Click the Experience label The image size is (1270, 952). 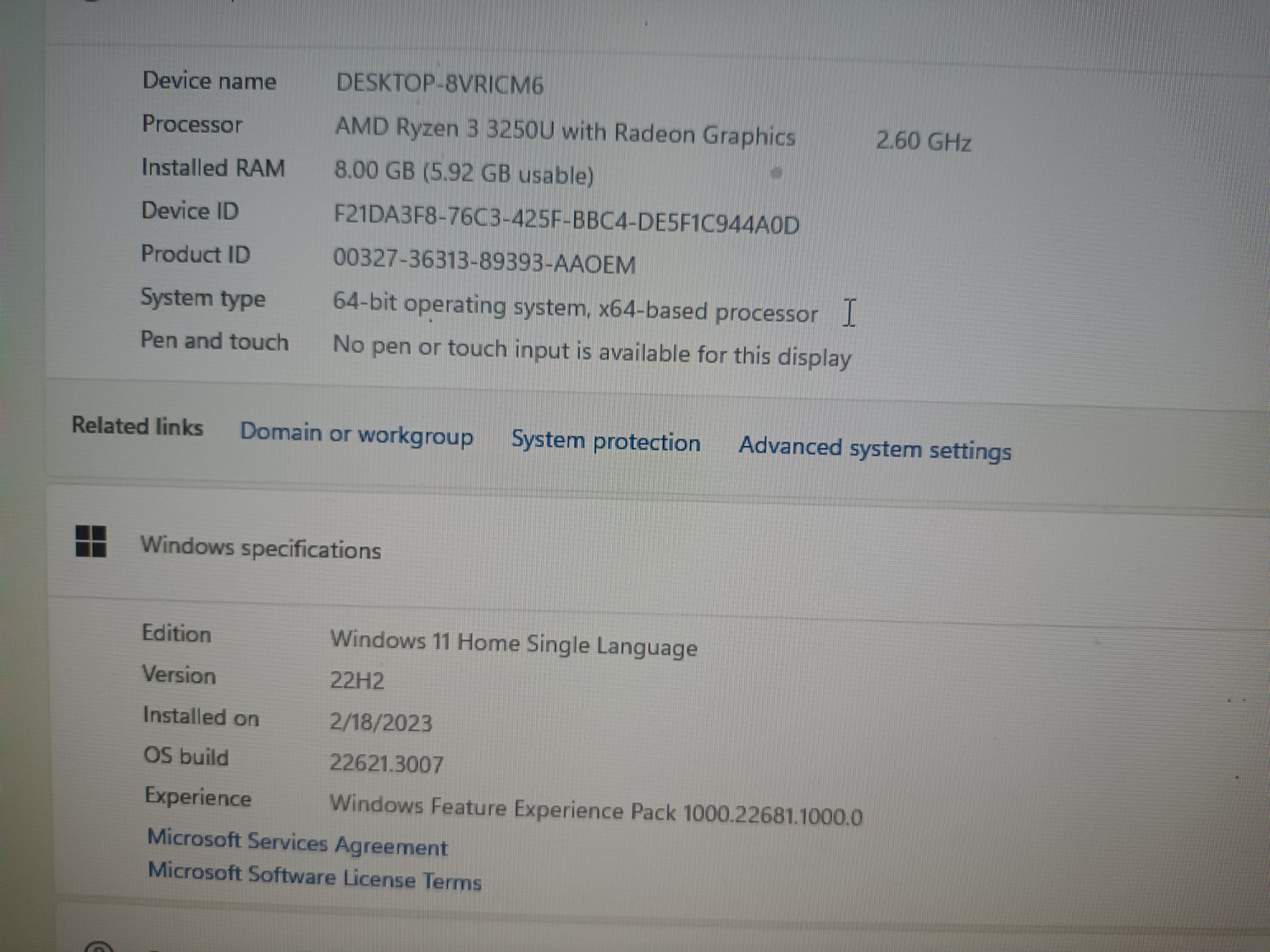[198, 797]
